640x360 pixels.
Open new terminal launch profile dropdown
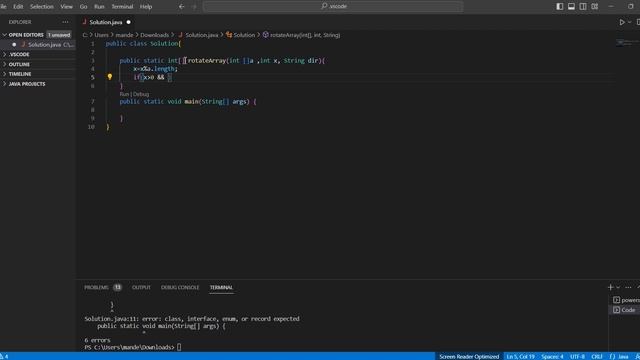pyautogui.click(x=618, y=287)
